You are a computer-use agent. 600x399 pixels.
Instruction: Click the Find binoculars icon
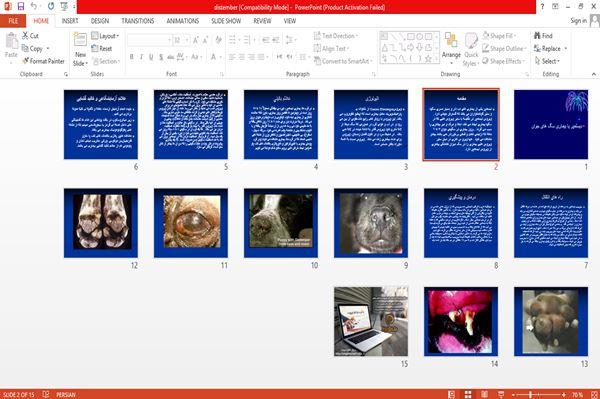tap(537, 36)
